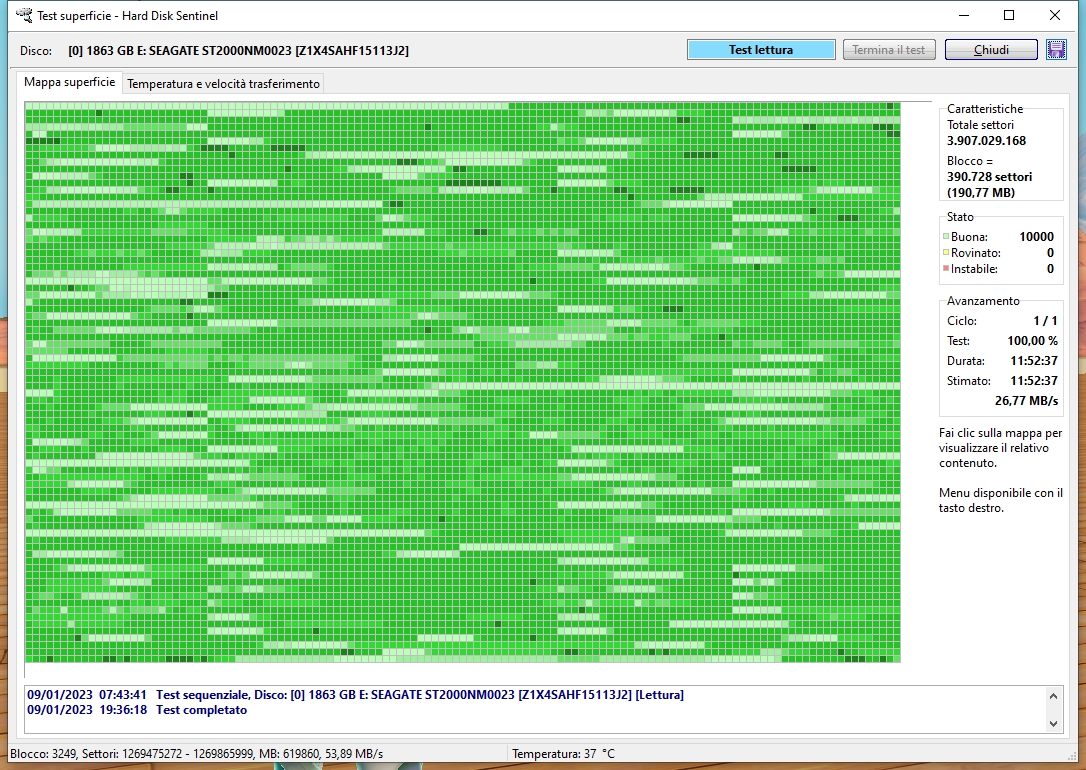
Task: Click the yellow Rovinato color swatch
Action: [945, 253]
